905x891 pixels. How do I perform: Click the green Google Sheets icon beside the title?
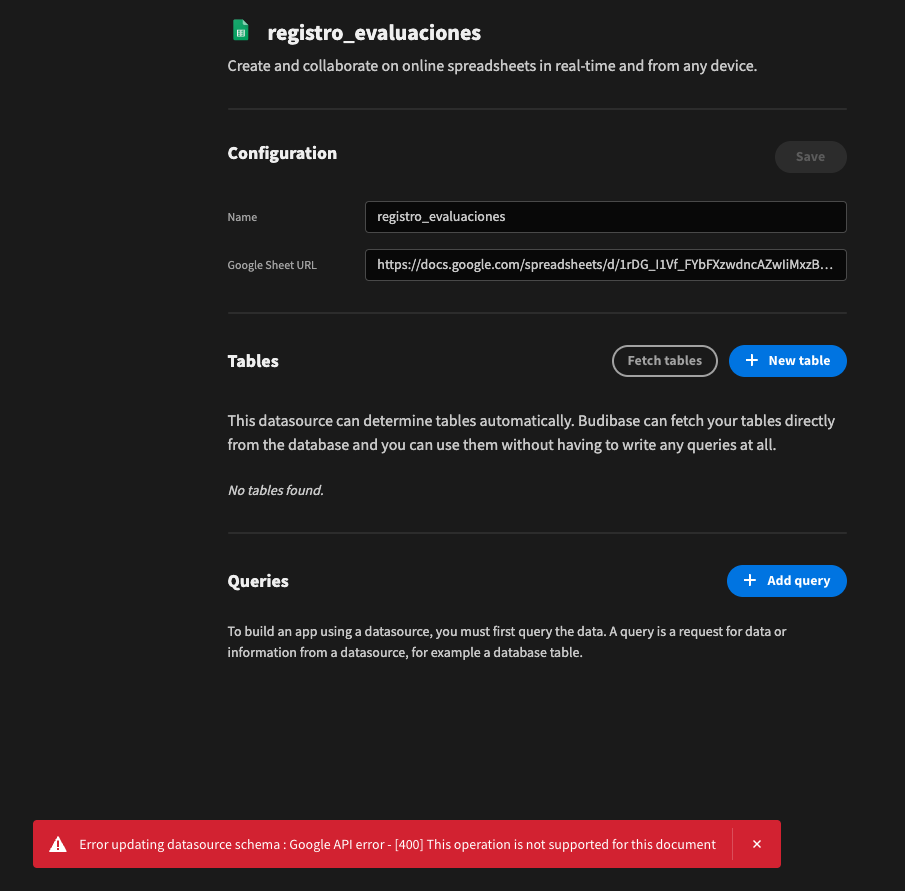click(240, 30)
